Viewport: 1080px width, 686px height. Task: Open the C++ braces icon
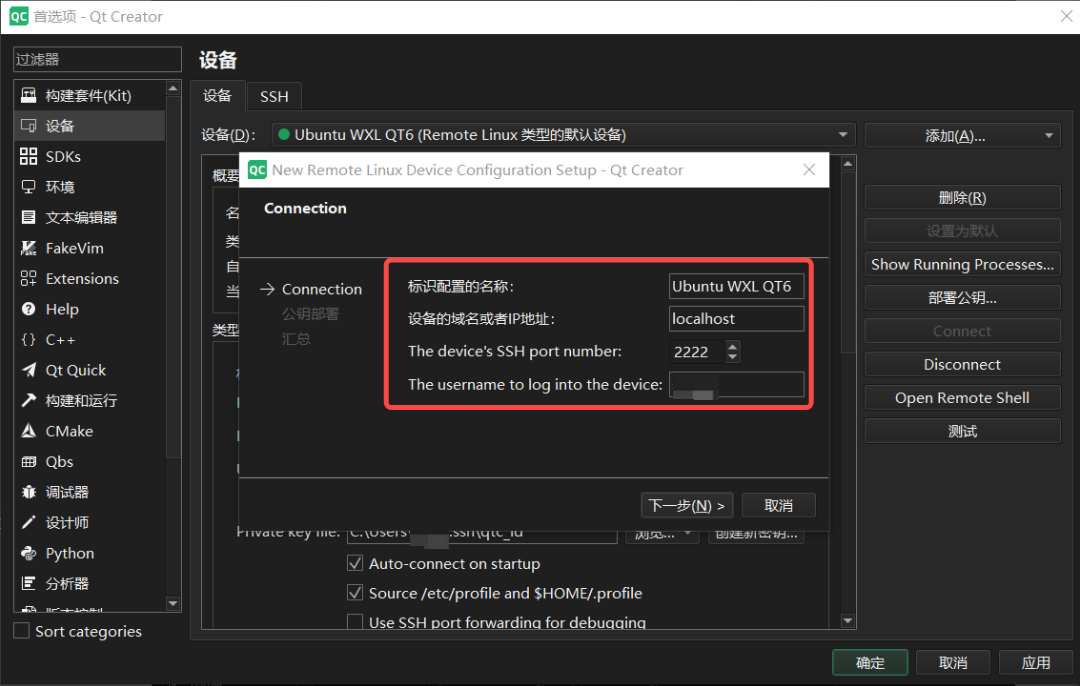tap(28, 340)
